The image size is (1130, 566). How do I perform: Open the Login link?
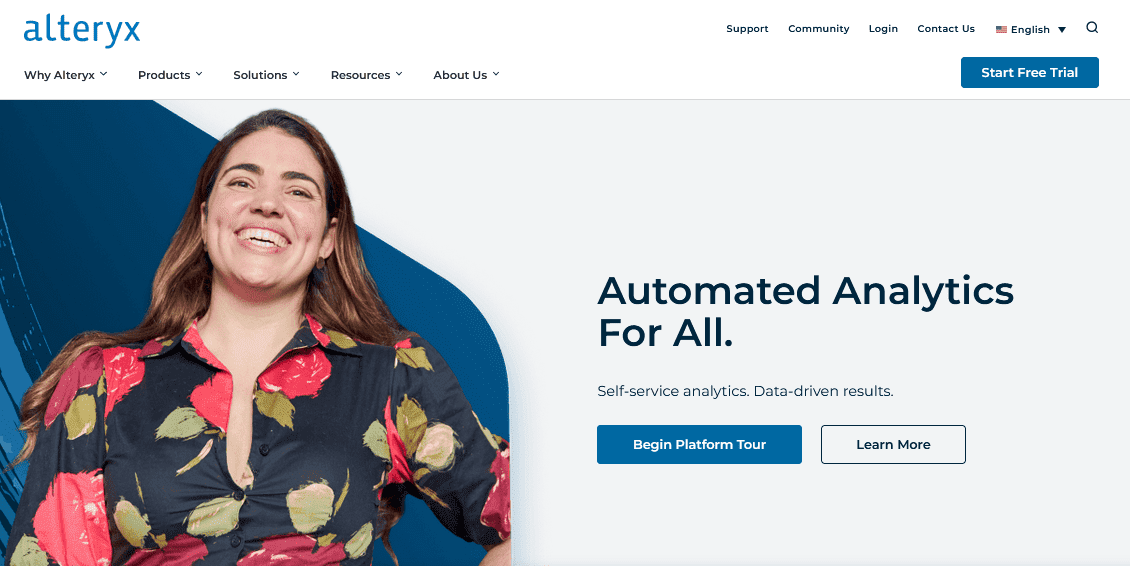pos(884,29)
